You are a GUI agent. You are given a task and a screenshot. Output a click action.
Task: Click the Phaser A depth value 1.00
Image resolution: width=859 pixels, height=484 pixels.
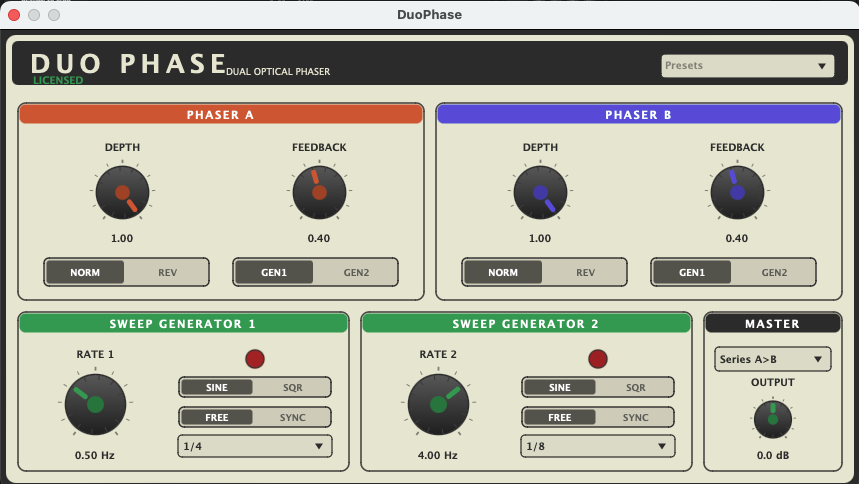pyautogui.click(x=122, y=238)
